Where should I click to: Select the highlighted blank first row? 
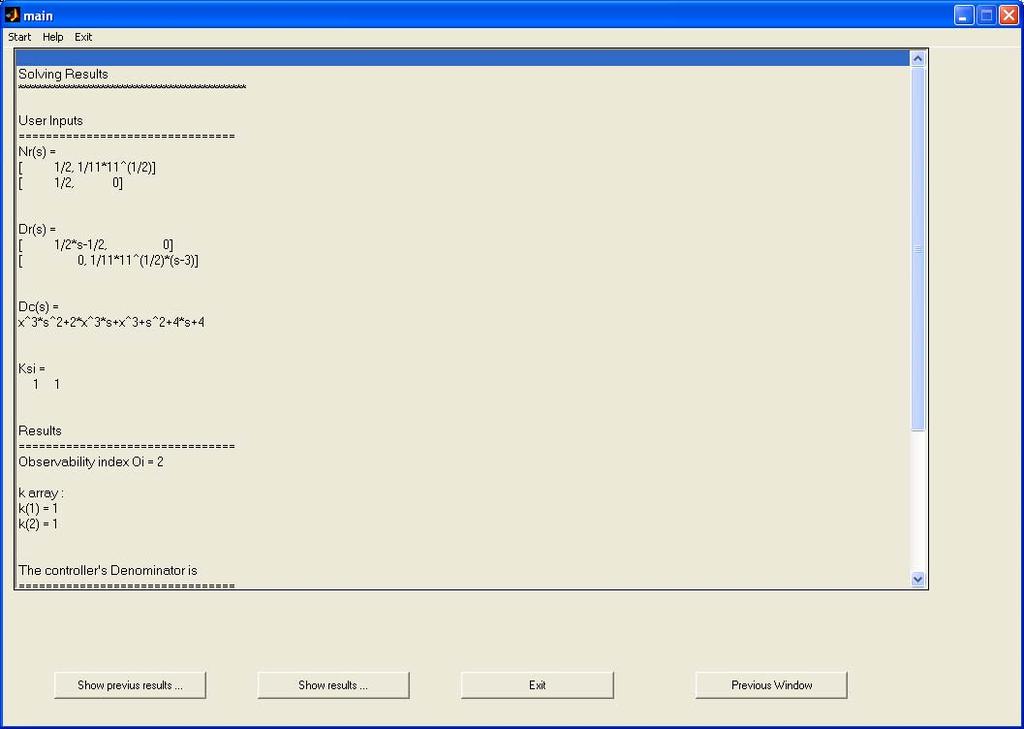point(462,58)
